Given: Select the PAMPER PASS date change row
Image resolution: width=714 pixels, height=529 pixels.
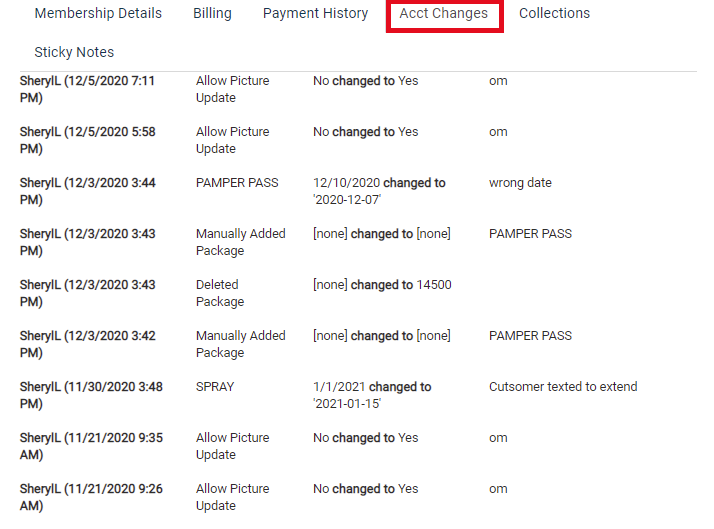Looking at the screenshot, I should [x=357, y=191].
